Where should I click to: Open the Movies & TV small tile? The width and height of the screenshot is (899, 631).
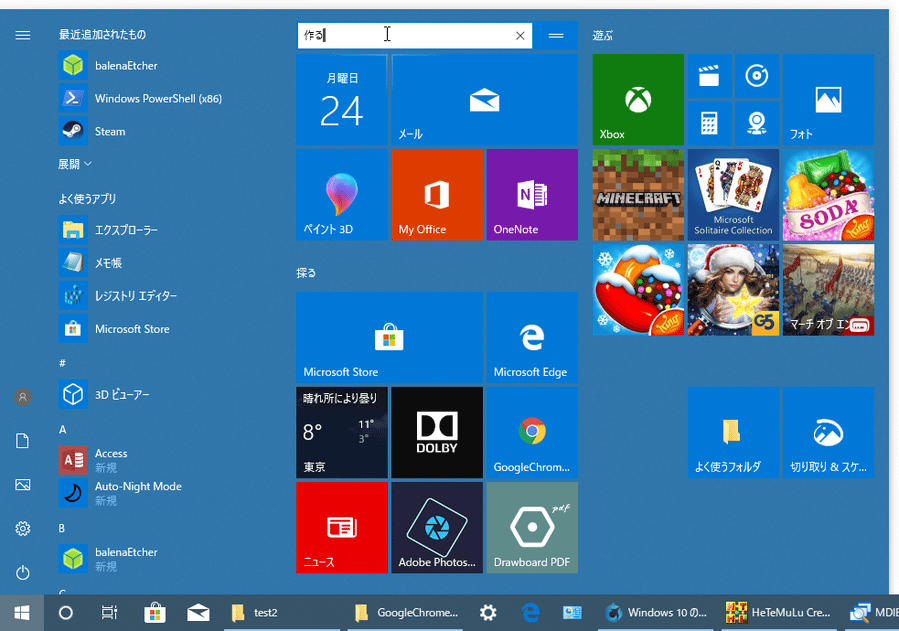coord(709,76)
